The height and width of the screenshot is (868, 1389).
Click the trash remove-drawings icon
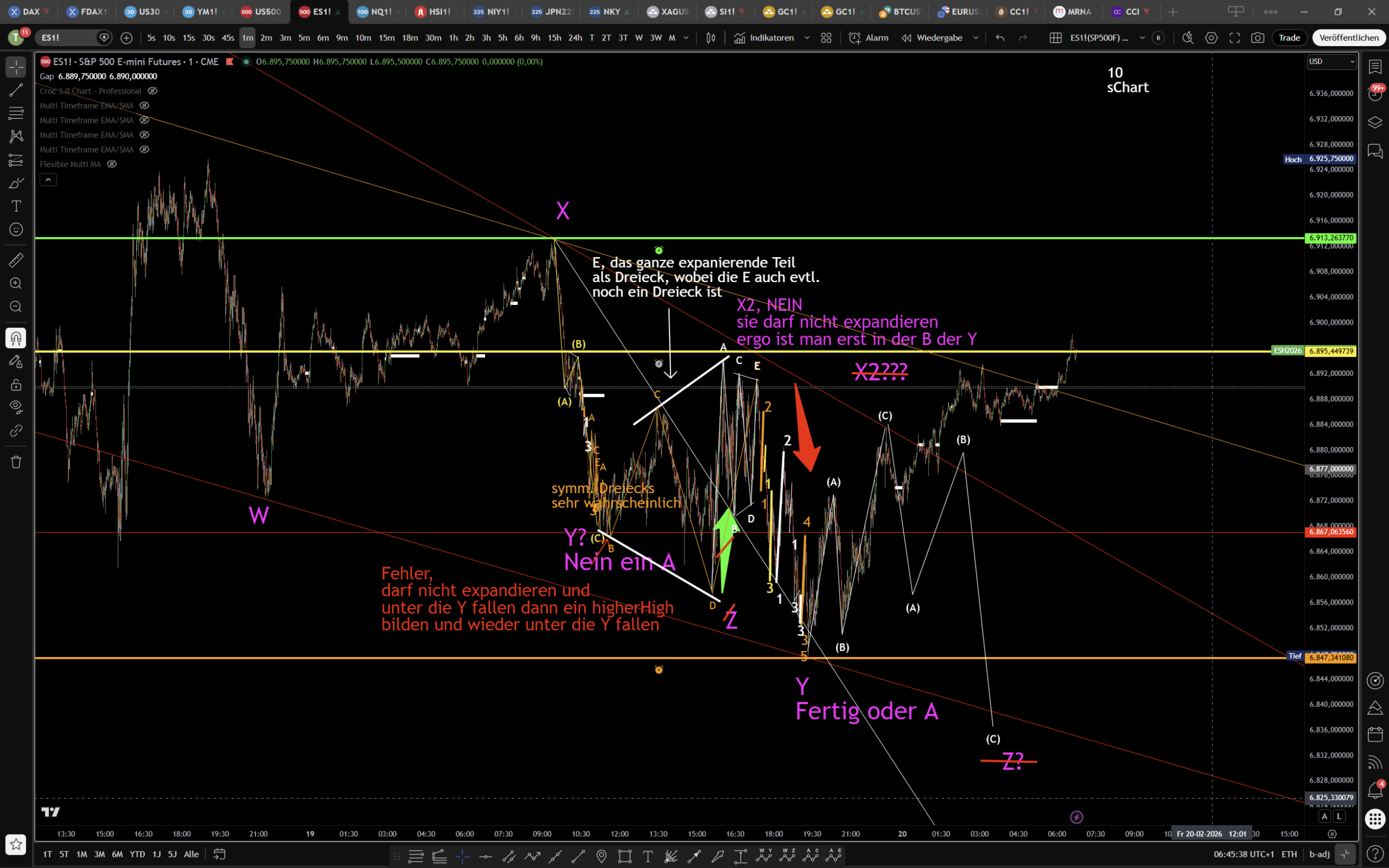[16, 462]
